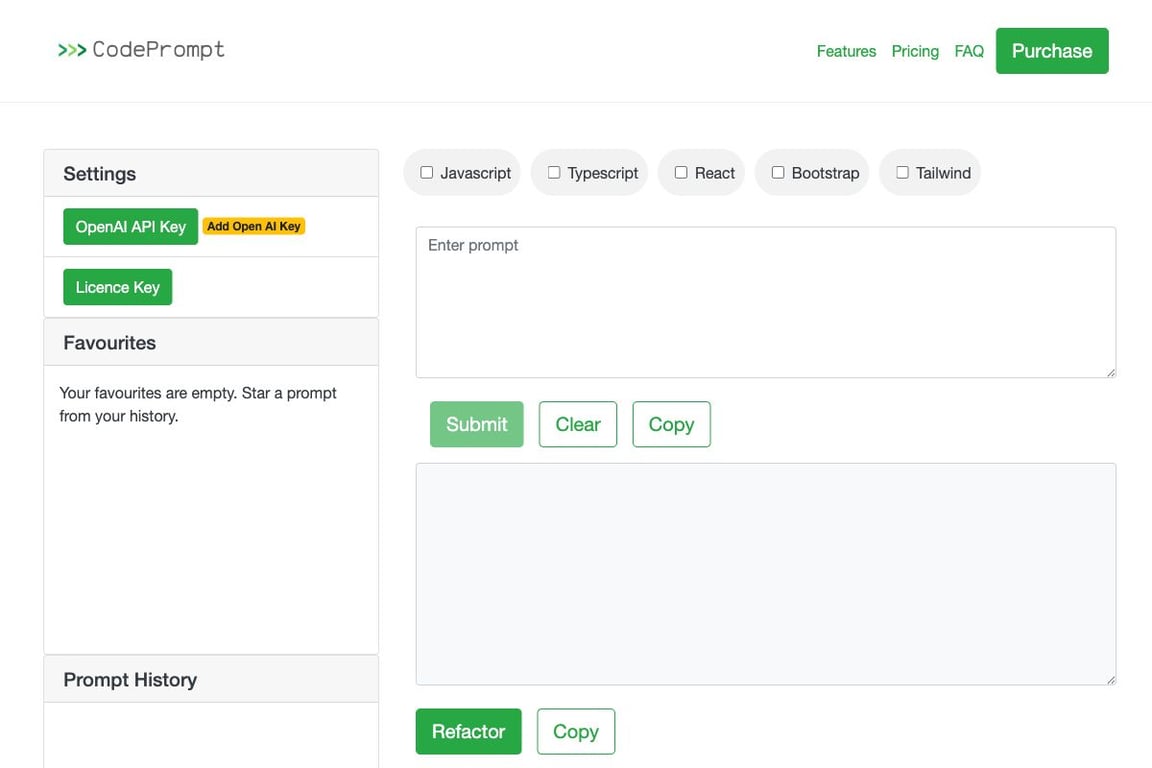Open the OpenAI API Key setting
1152x768 pixels.
click(130, 227)
